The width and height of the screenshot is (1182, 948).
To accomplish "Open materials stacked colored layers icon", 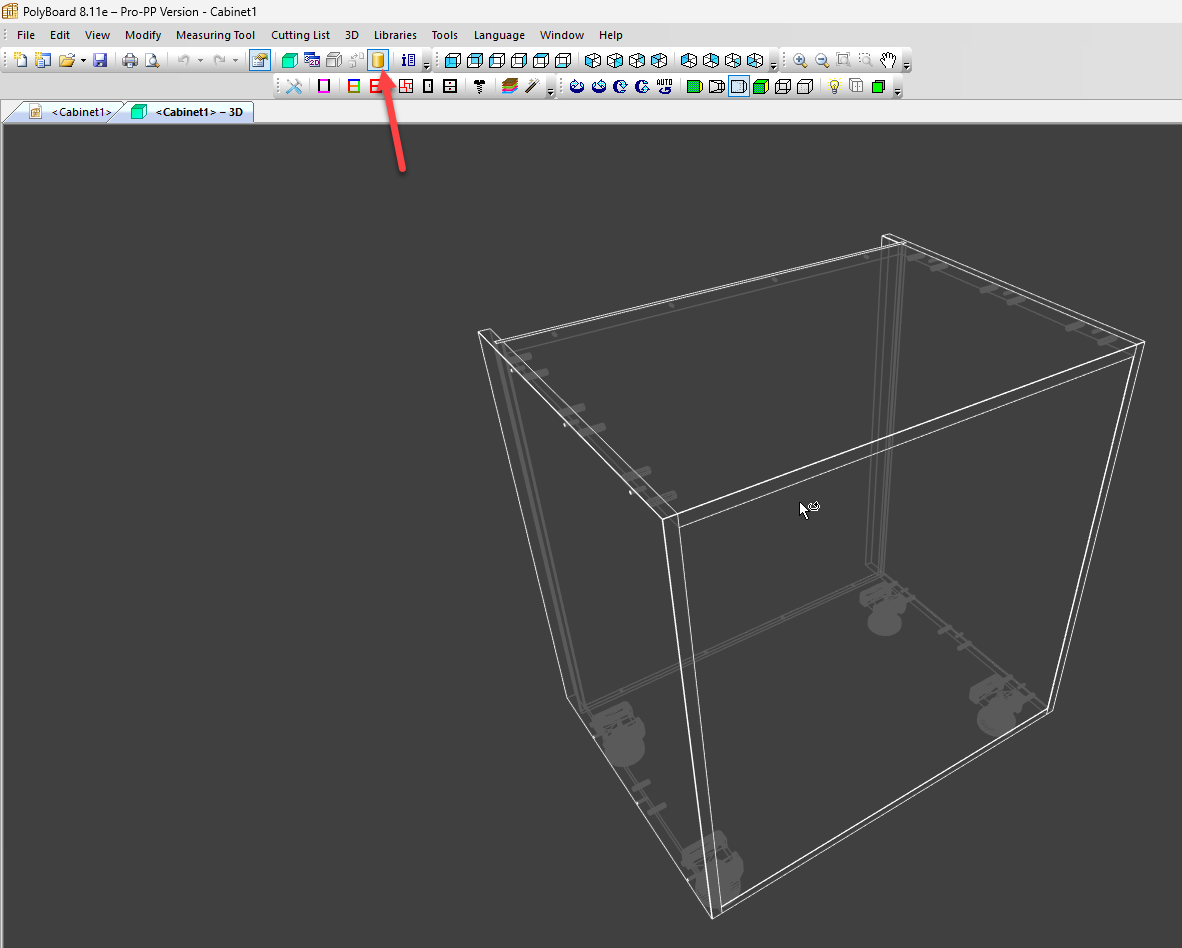I will tap(510, 87).
